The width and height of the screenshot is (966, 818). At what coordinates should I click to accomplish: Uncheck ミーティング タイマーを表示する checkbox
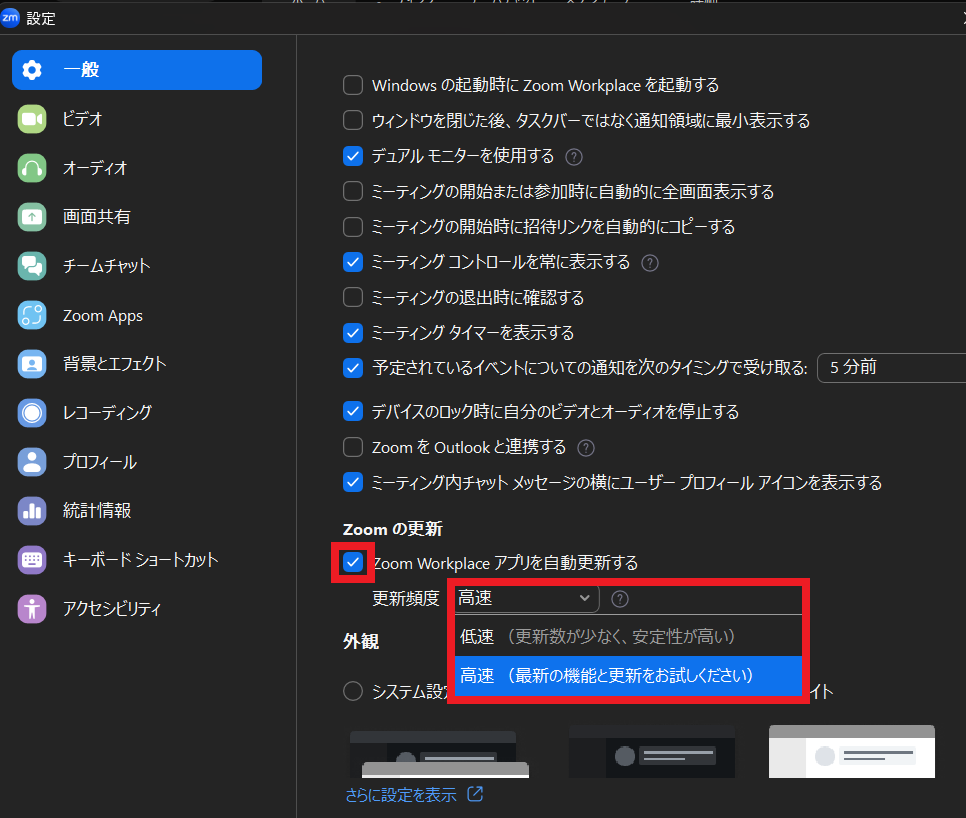point(353,332)
